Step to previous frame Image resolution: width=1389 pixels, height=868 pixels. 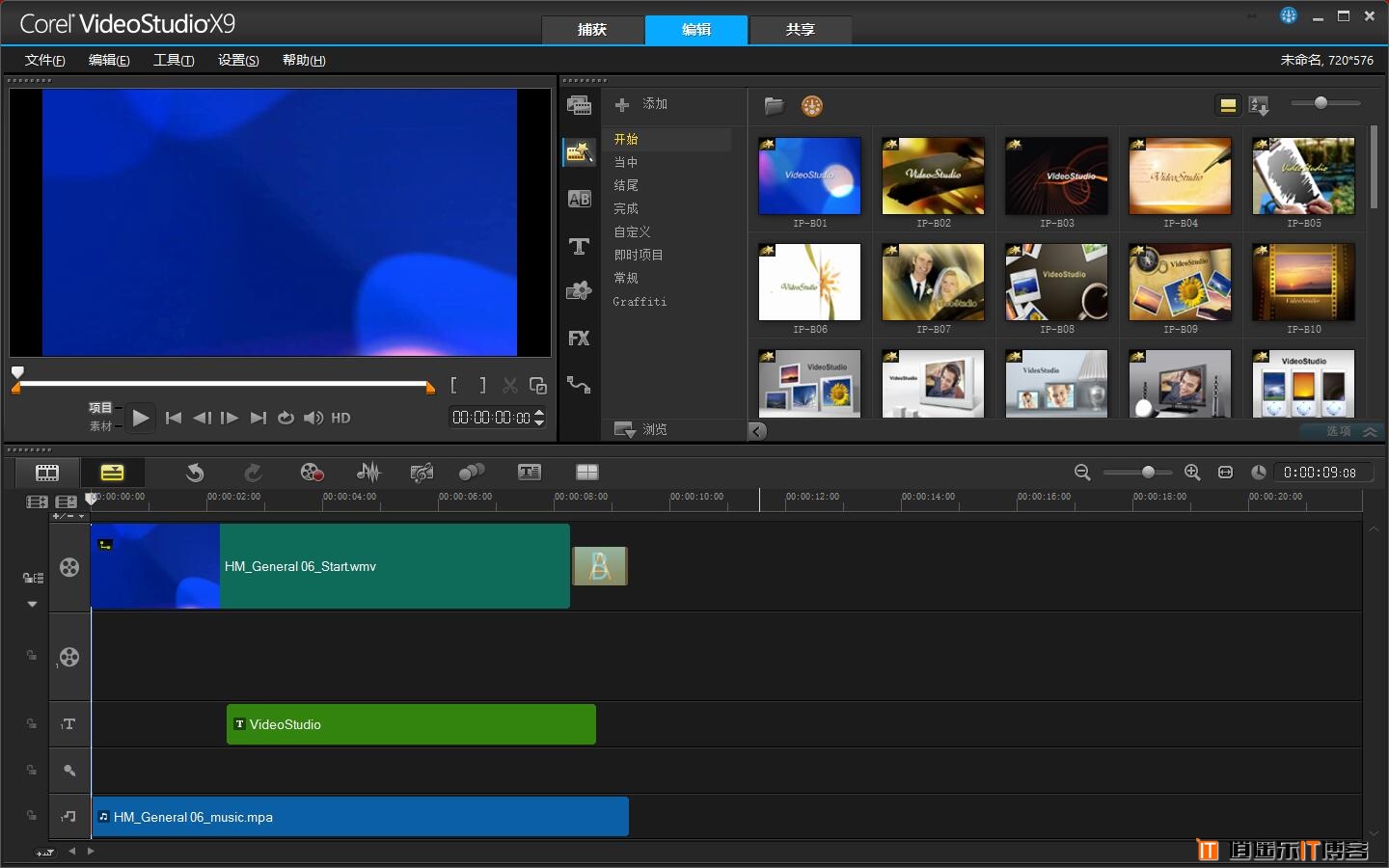tap(202, 418)
